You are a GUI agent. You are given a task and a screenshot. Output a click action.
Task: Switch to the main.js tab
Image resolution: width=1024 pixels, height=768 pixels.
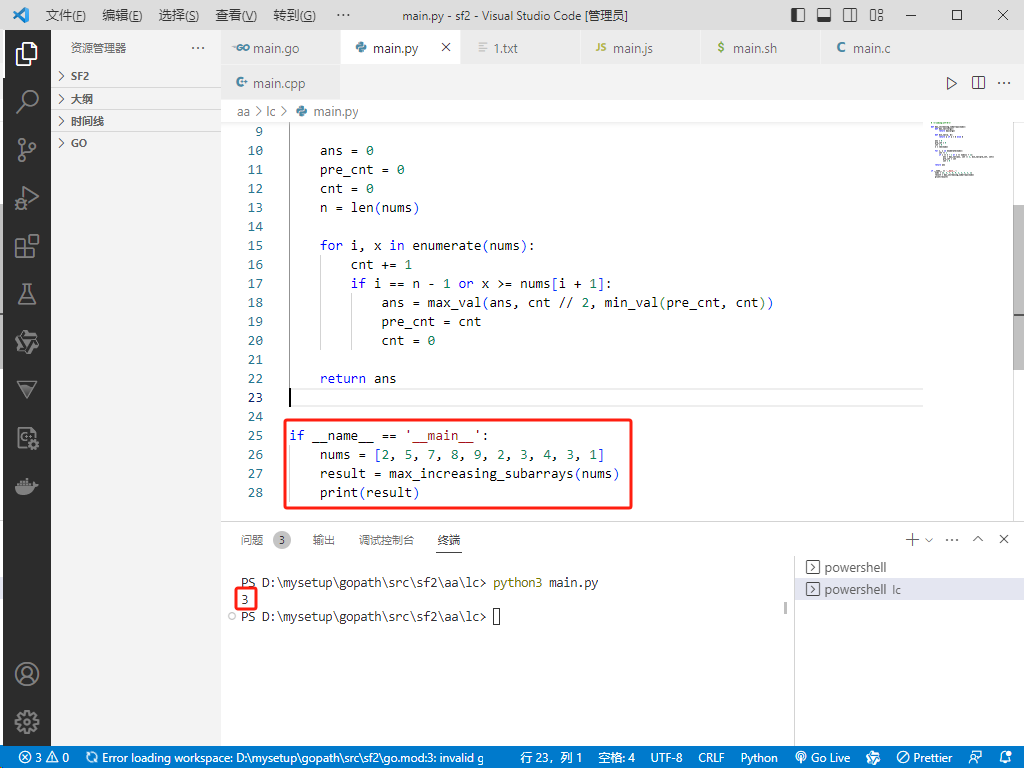[640, 48]
